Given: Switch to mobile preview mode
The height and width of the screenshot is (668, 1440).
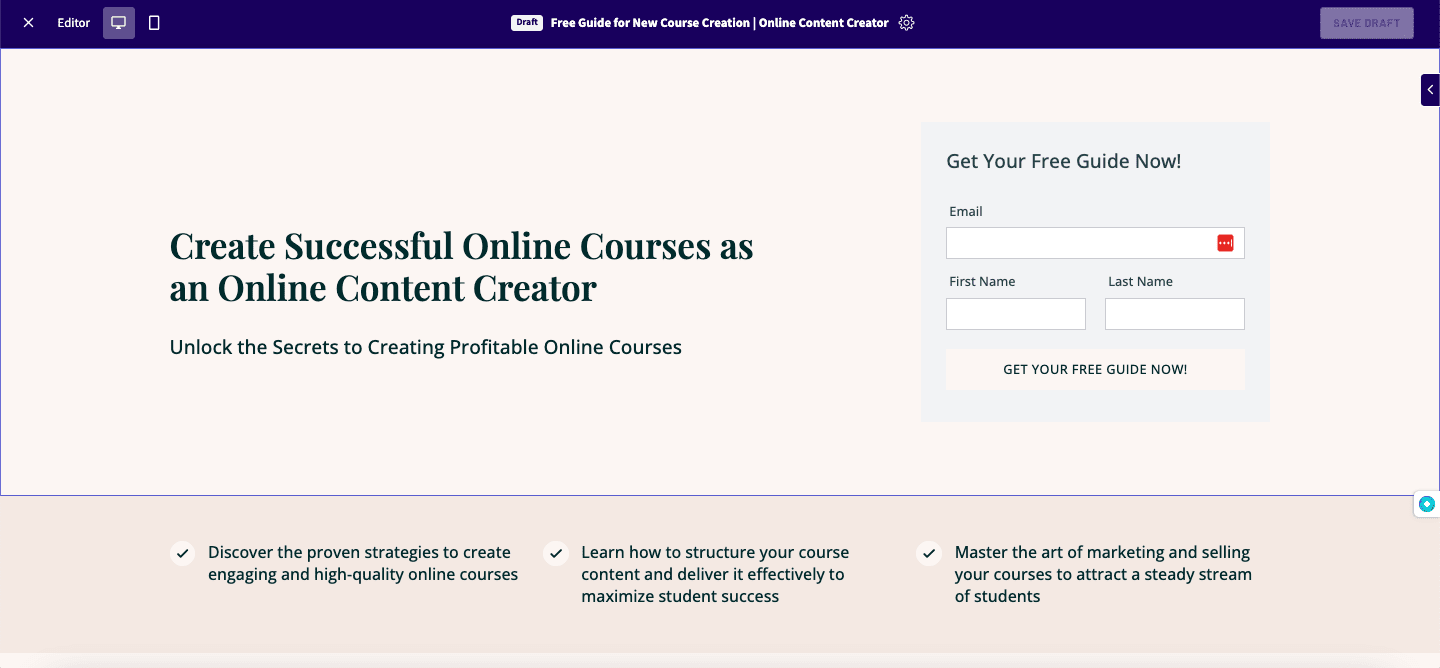Looking at the screenshot, I should tap(153, 22).
